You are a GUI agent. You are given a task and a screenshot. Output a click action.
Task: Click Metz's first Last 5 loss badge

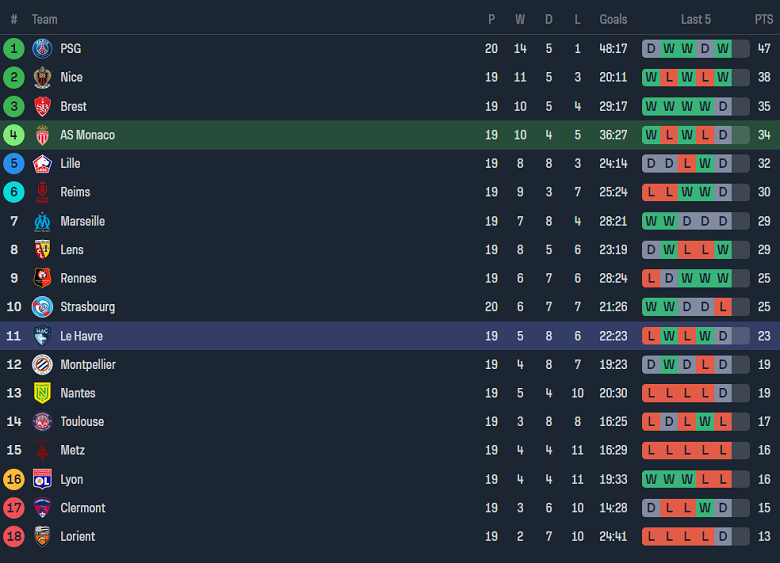coord(651,451)
